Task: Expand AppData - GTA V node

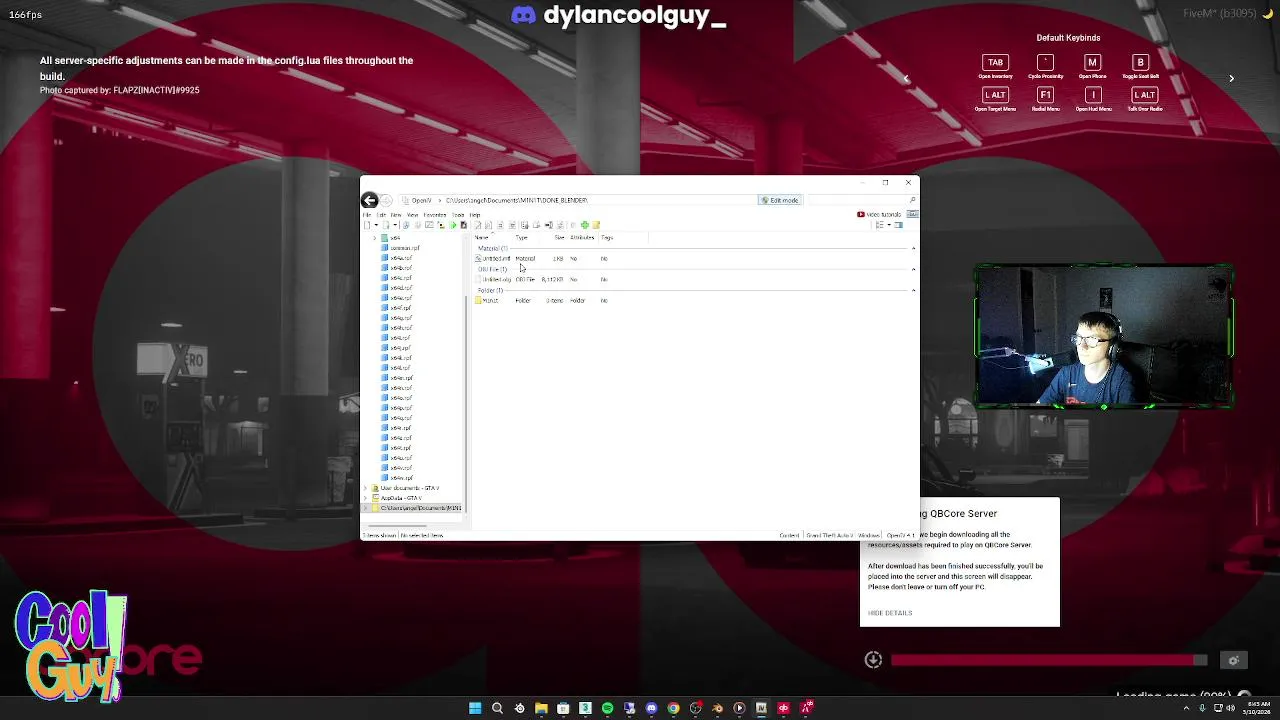Action: click(365, 498)
